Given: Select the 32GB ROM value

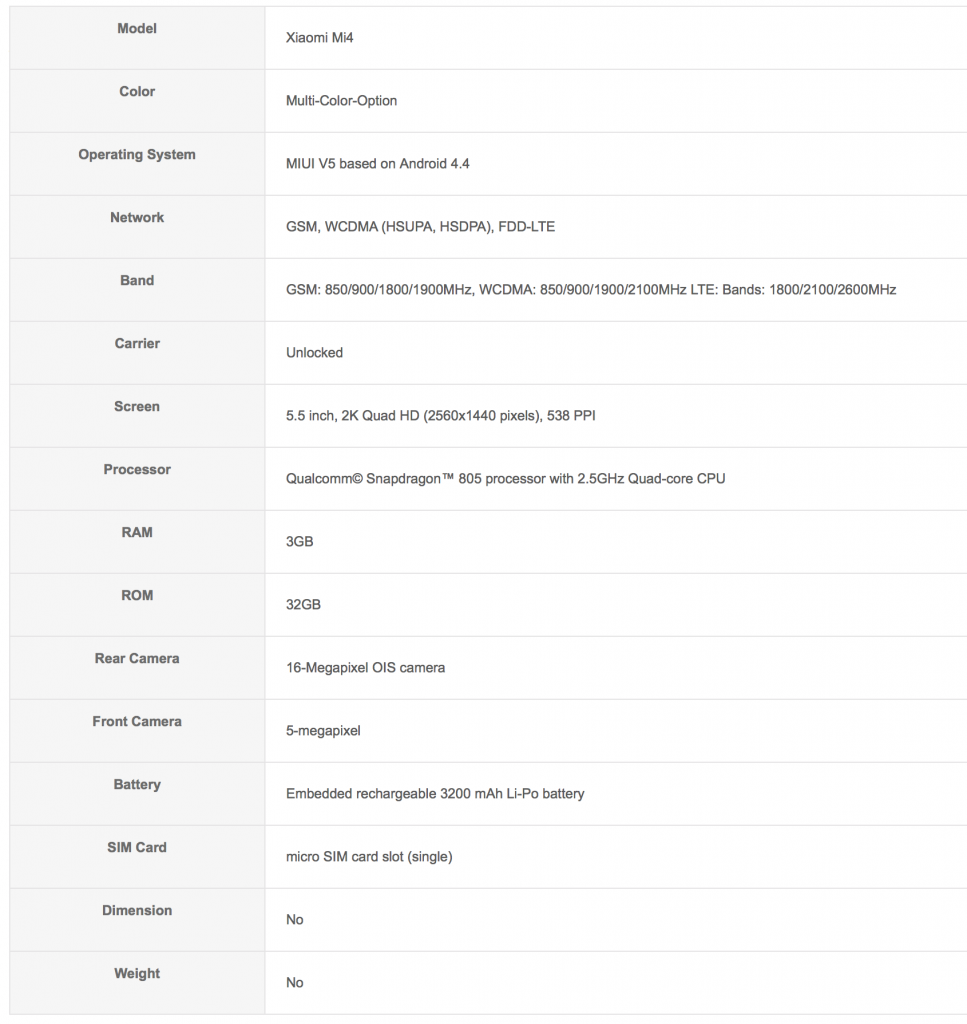Looking at the screenshot, I should (303, 605).
